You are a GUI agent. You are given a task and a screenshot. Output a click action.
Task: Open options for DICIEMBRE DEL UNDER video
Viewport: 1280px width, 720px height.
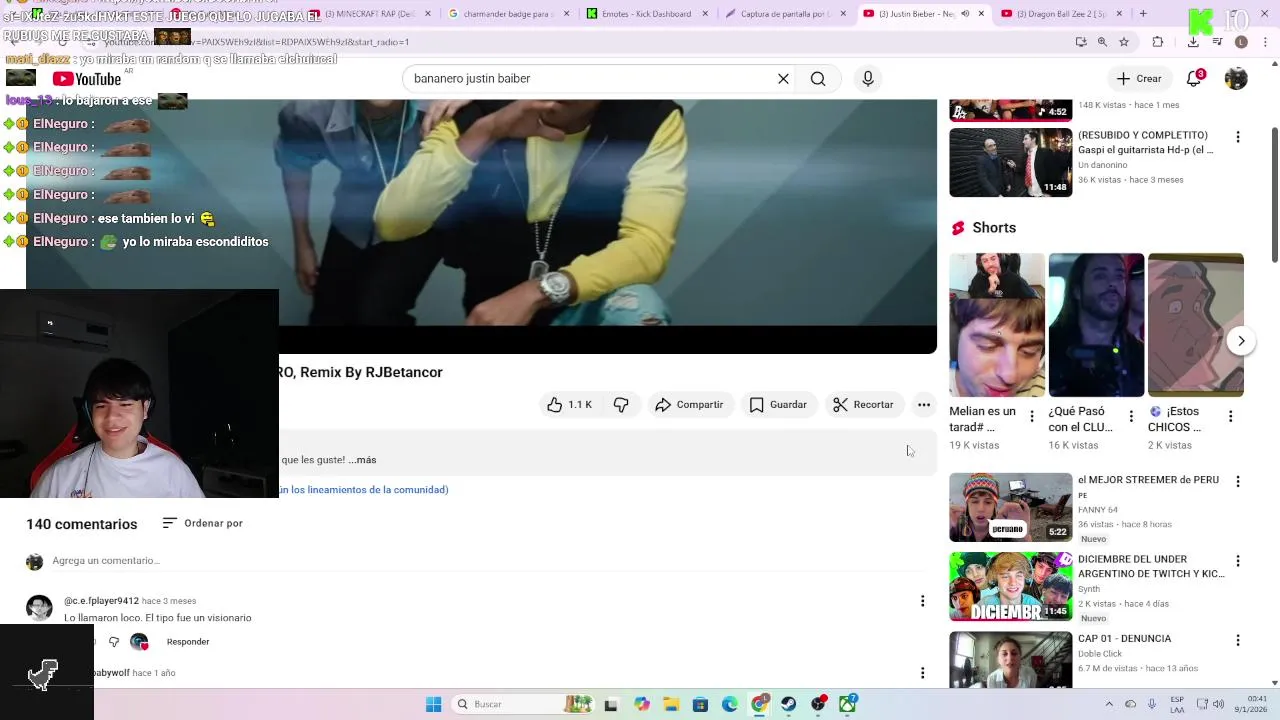point(1238,561)
